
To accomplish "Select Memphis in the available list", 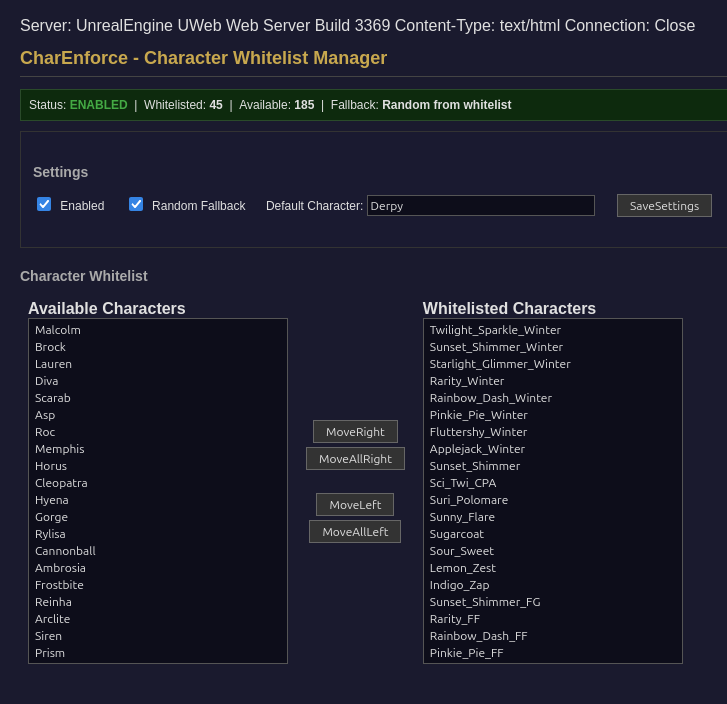I will tap(158, 449).
